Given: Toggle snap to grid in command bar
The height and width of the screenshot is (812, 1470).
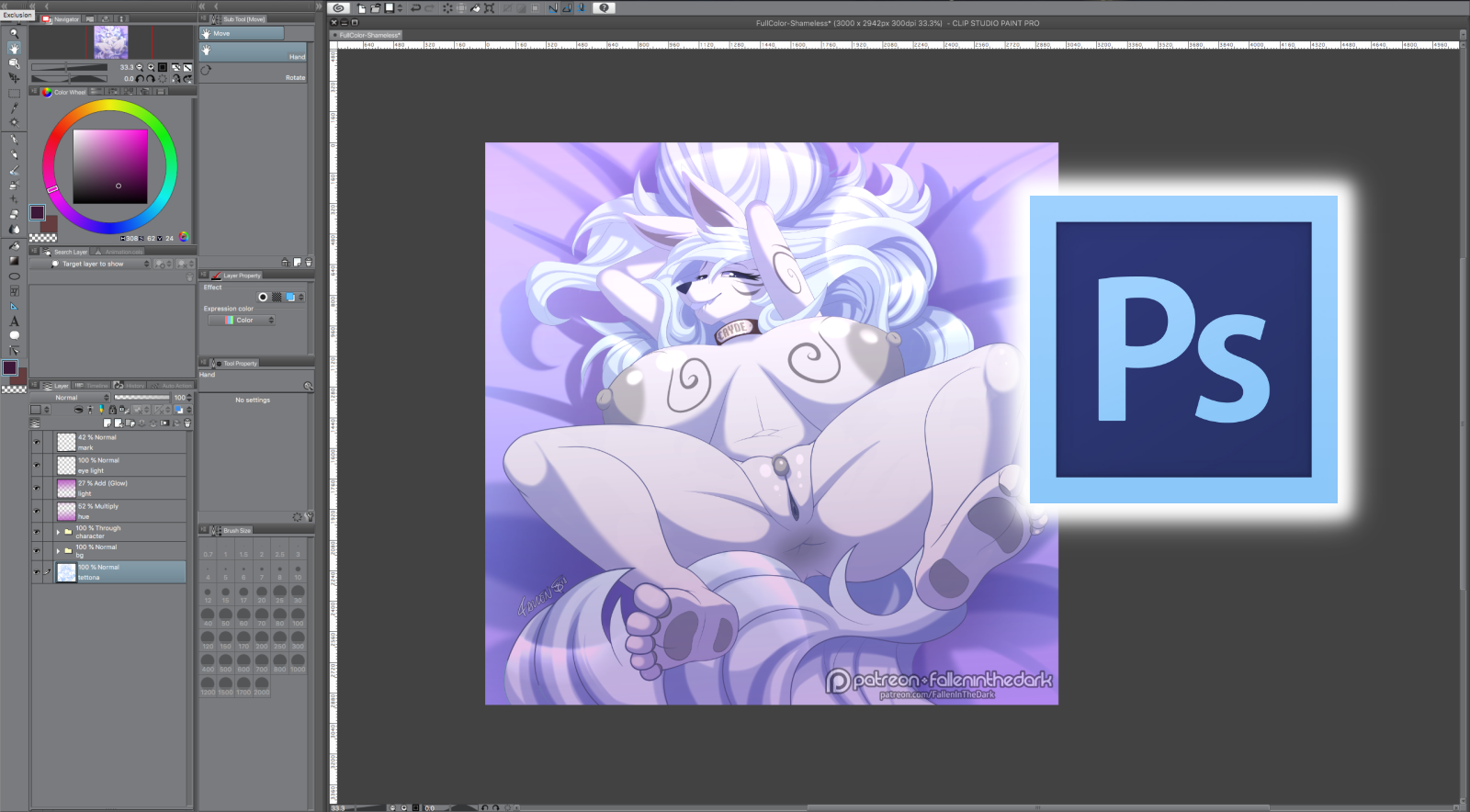Looking at the screenshot, I should (x=581, y=8).
